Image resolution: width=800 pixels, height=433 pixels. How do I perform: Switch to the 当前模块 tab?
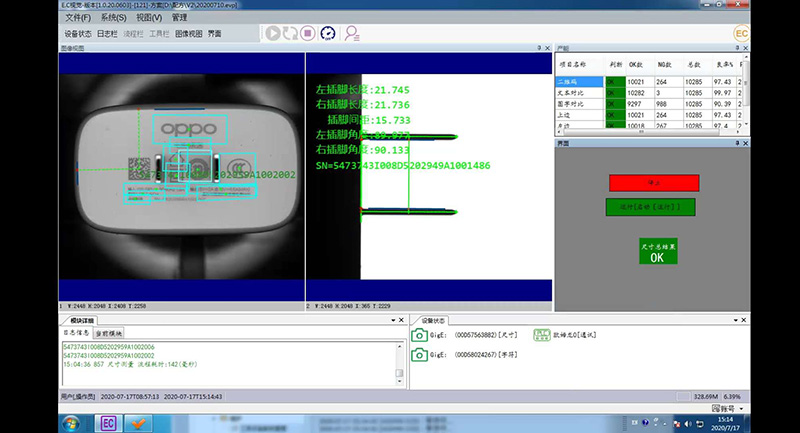[x=109, y=333]
